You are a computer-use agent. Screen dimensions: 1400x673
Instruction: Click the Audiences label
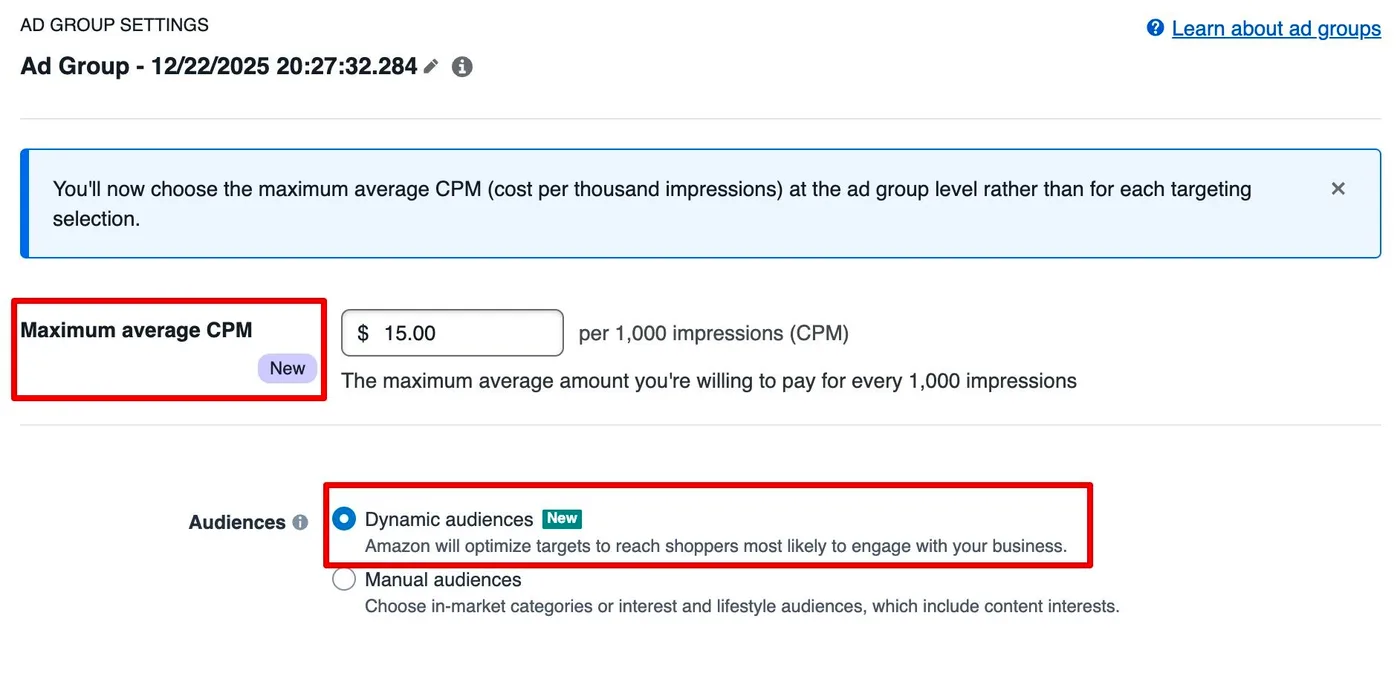tap(237, 522)
